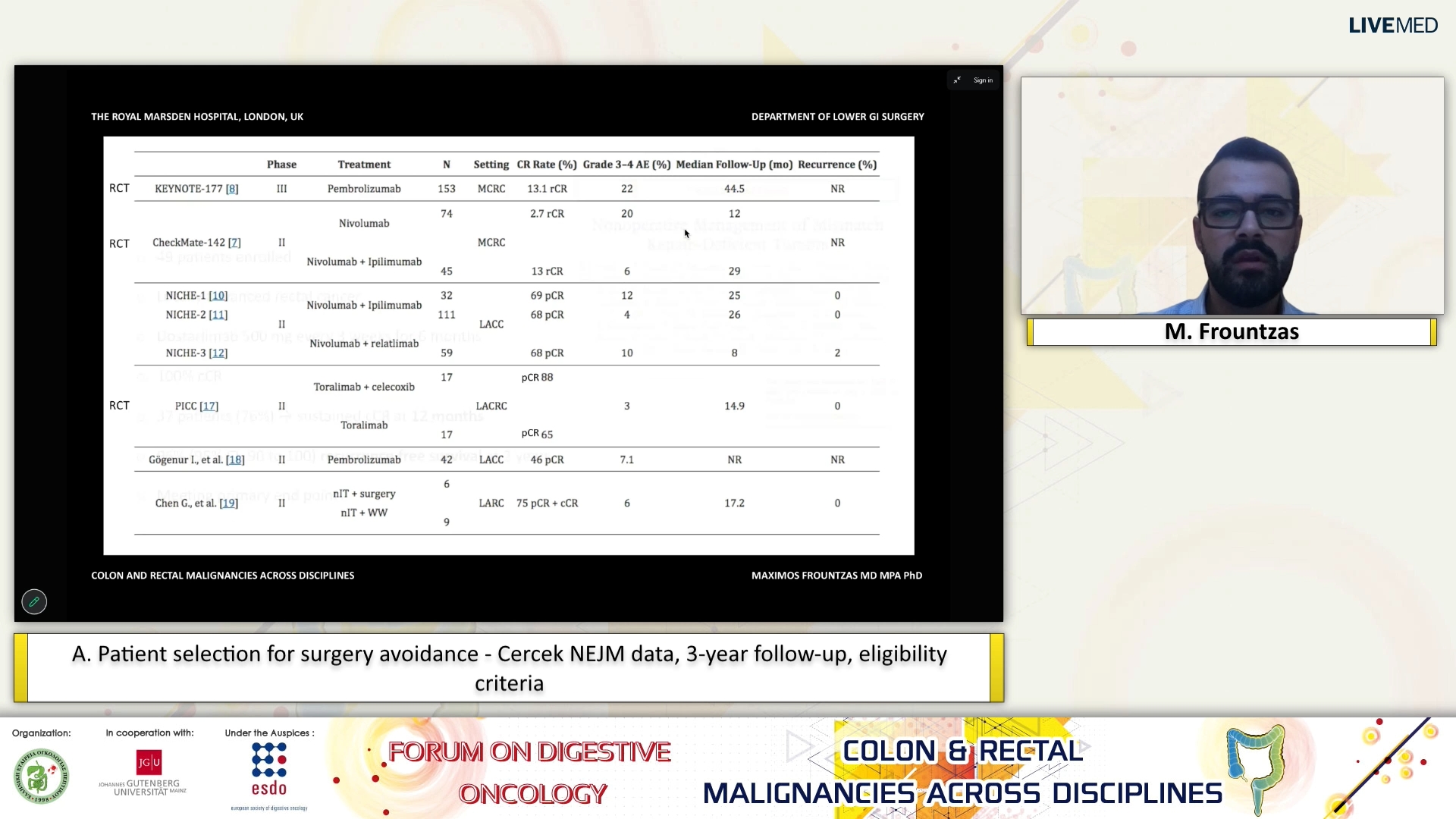The height and width of the screenshot is (819, 1456).
Task: Click the 'Phase' column header
Action: click(x=281, y=165)
